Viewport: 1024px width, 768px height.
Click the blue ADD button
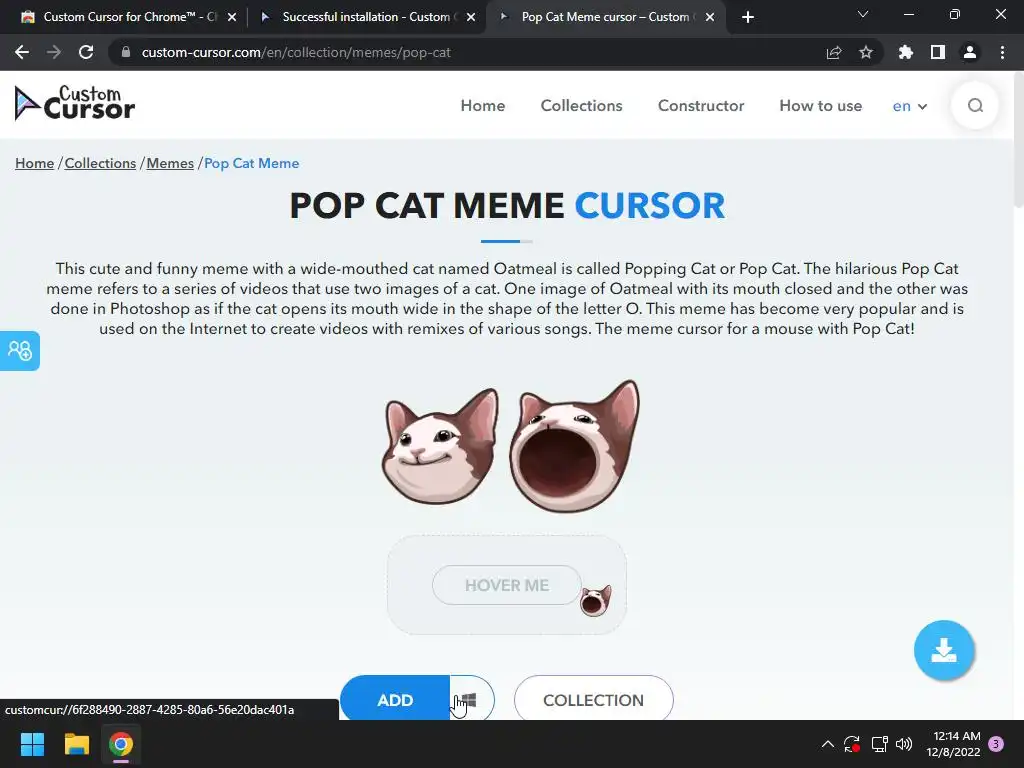(x=395, y=700)
